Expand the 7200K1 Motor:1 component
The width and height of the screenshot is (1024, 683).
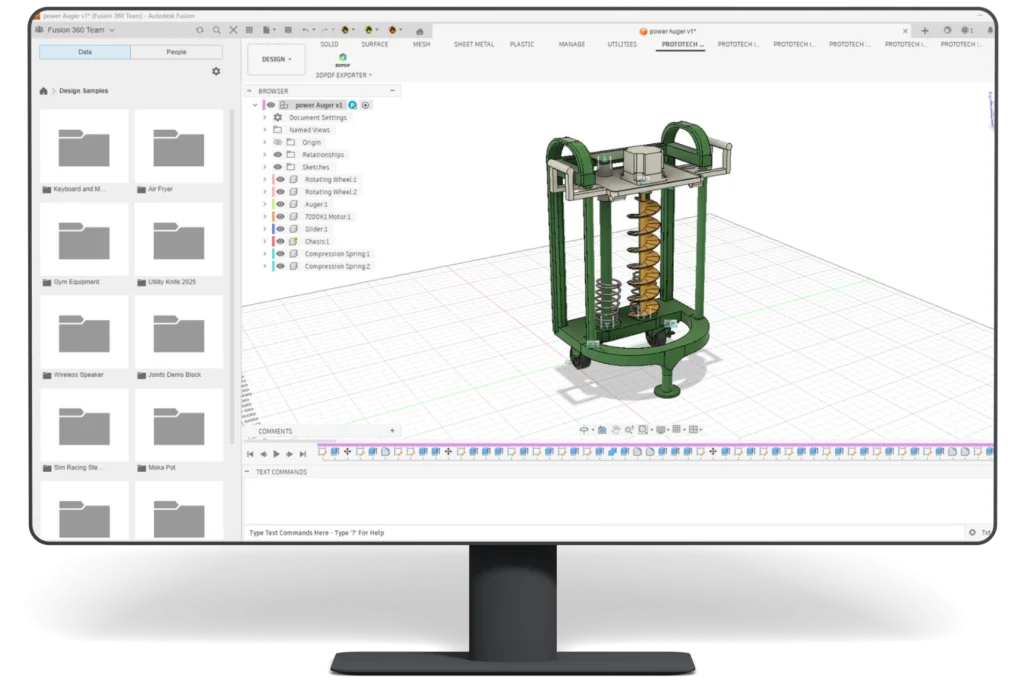tap(264, 216)
